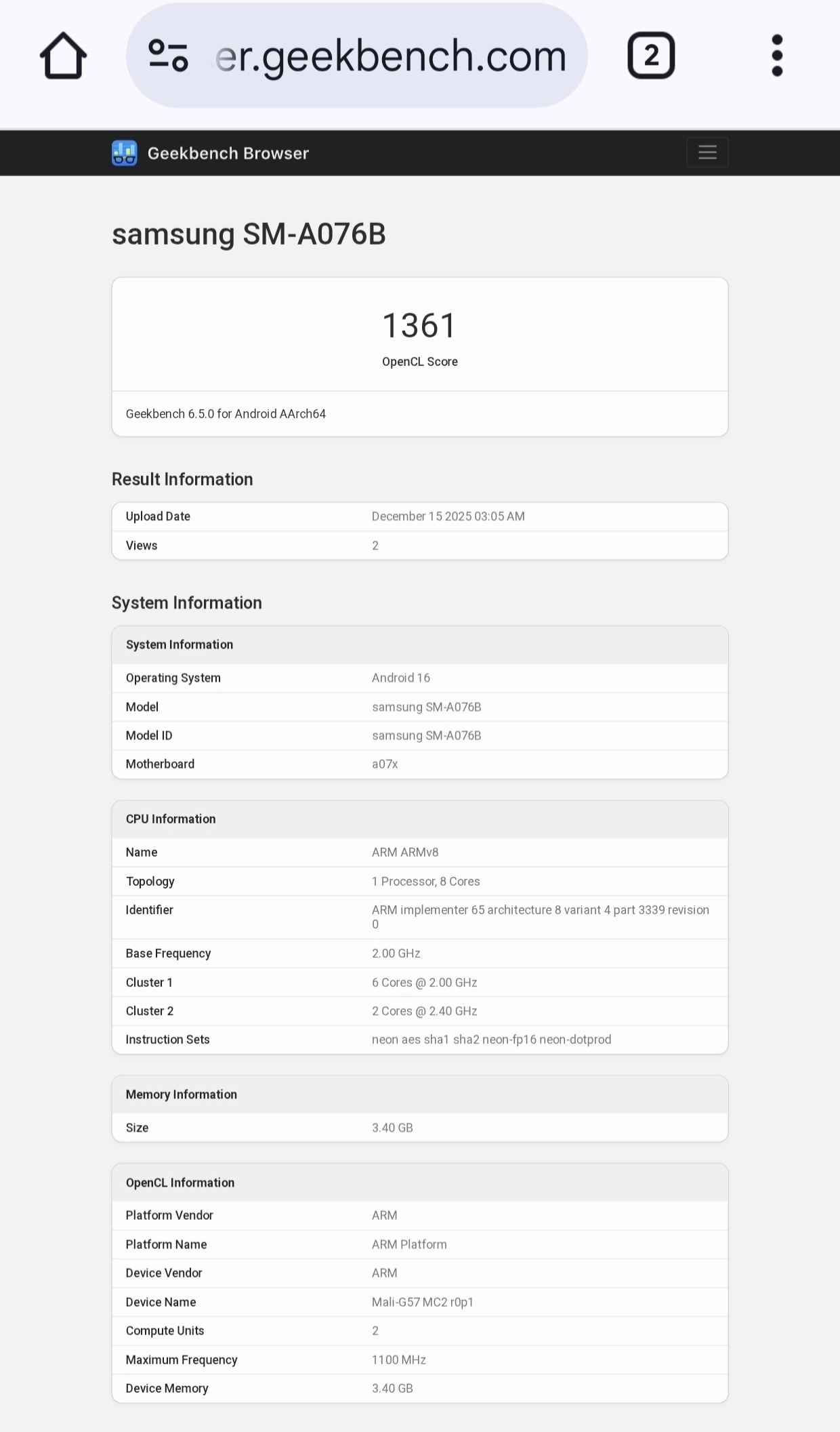Click the OpenCL Information section header
840x1432 pixels.
[x=180, y=1183]
